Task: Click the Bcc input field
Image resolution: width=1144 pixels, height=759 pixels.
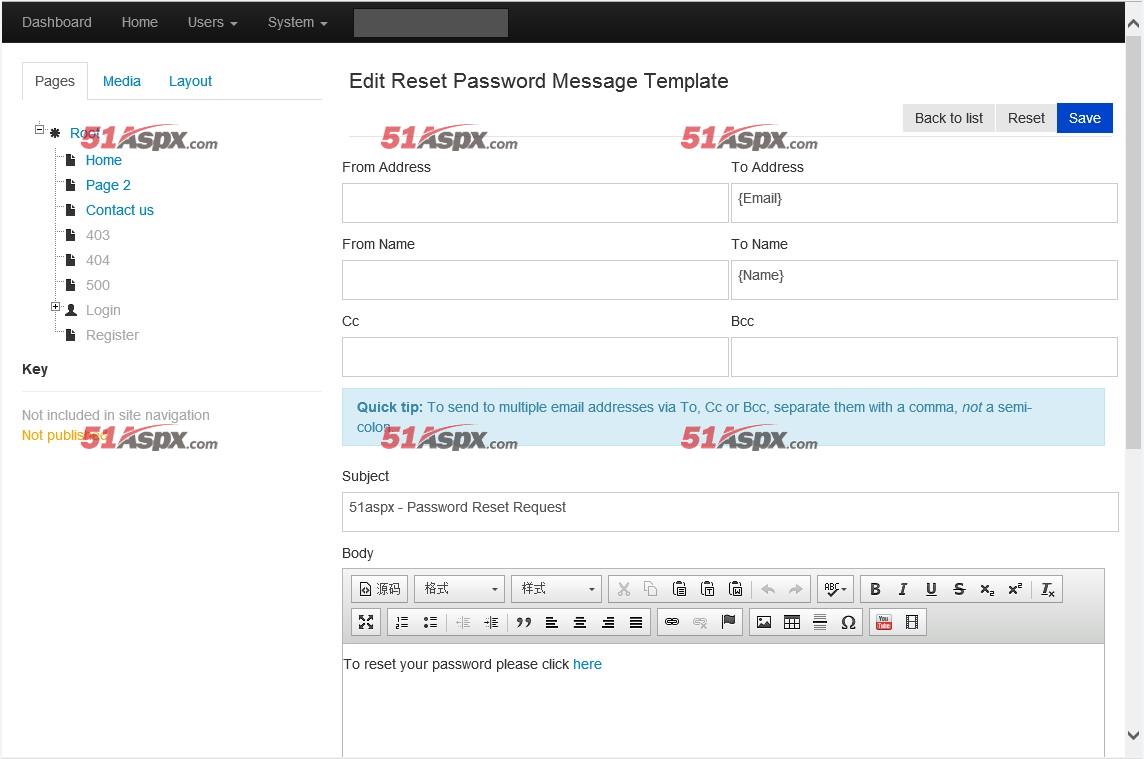Action: pos(924,357)
